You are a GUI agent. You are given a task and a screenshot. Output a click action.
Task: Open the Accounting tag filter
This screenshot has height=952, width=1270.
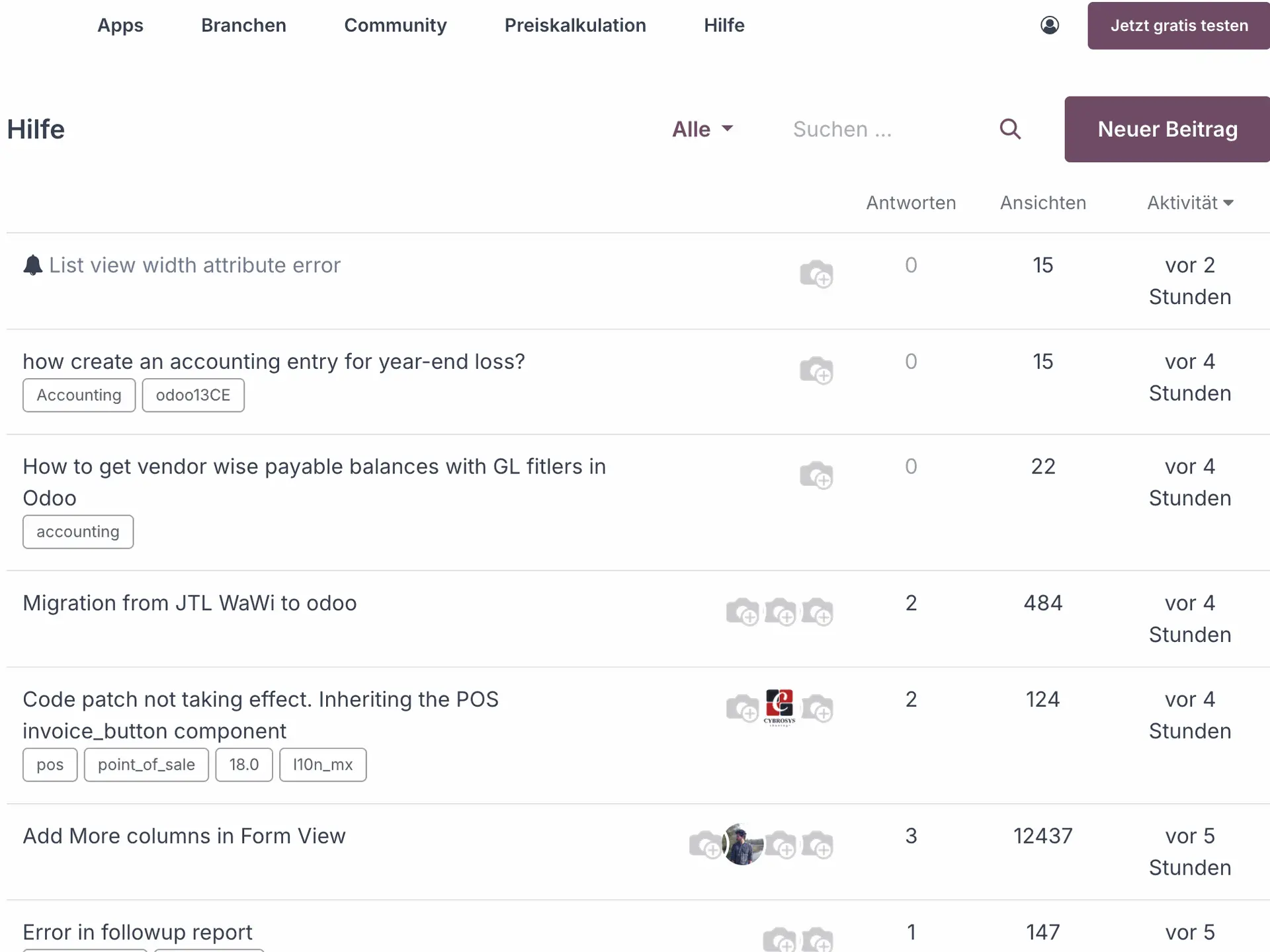tap(79, 395)
